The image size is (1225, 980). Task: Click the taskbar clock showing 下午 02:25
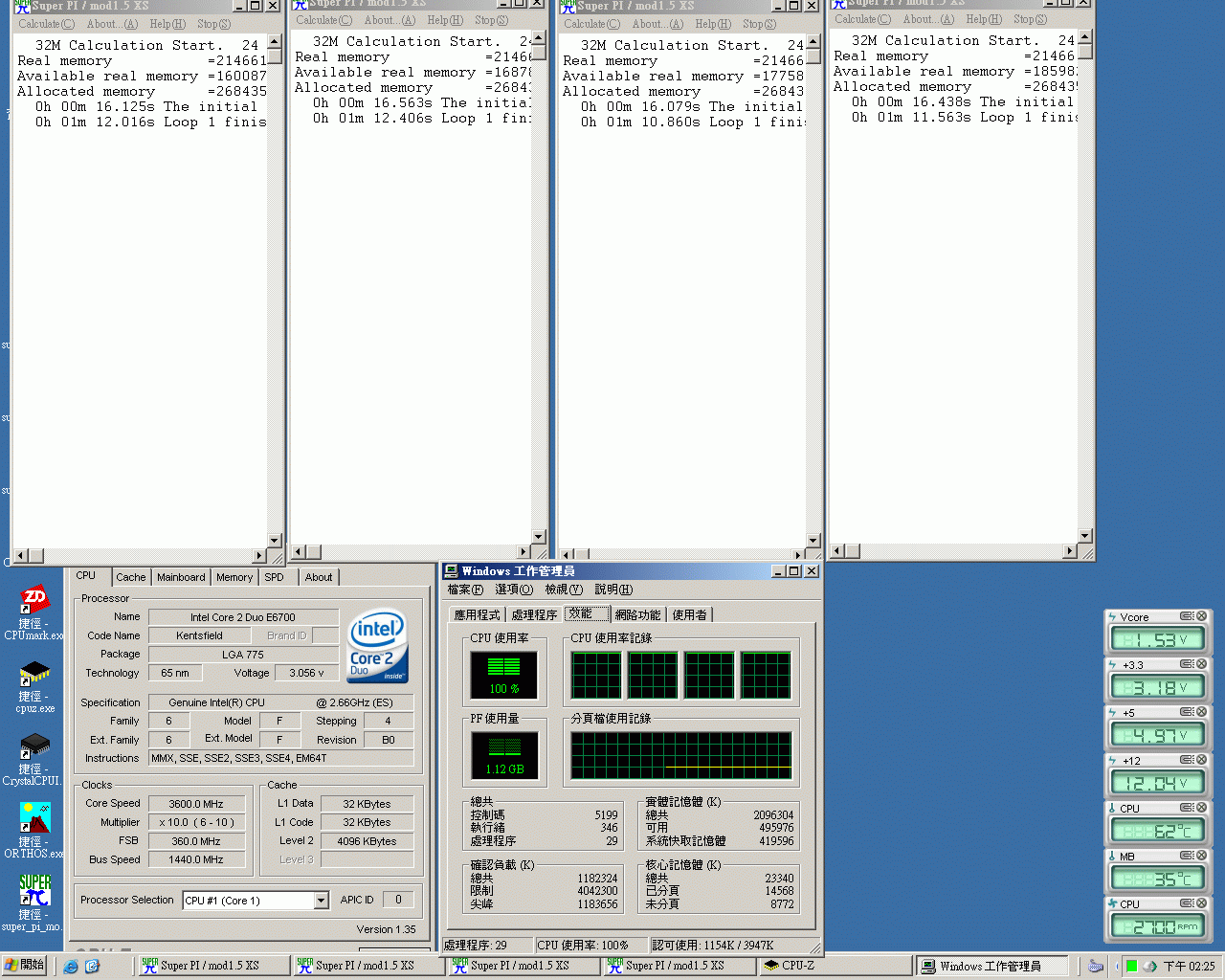pos(1189,967)
